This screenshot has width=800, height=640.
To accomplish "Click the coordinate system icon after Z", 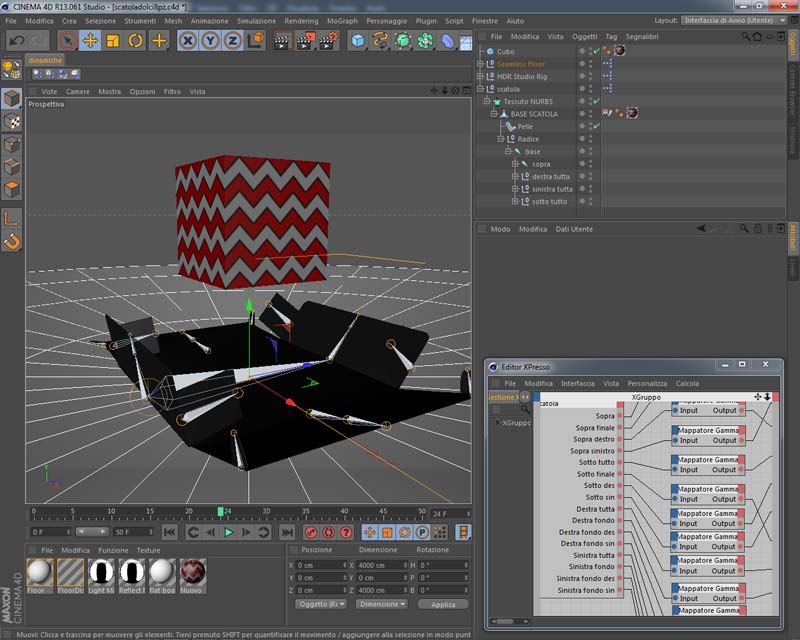I will [257, 41].
